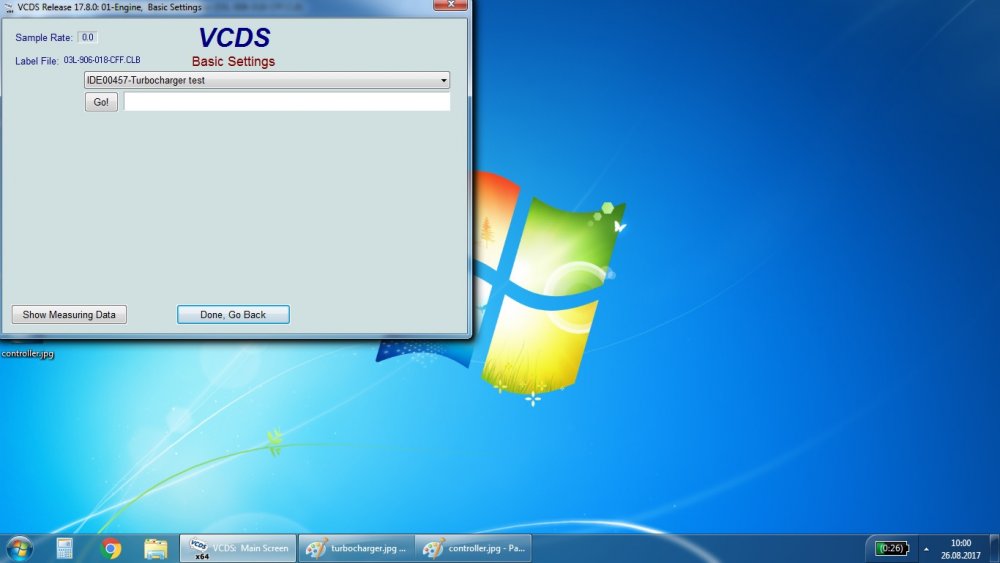Open the Windows Start menu orb
Image resolution: width=1000 pixels, height=563 pixels.
(19, 548)
